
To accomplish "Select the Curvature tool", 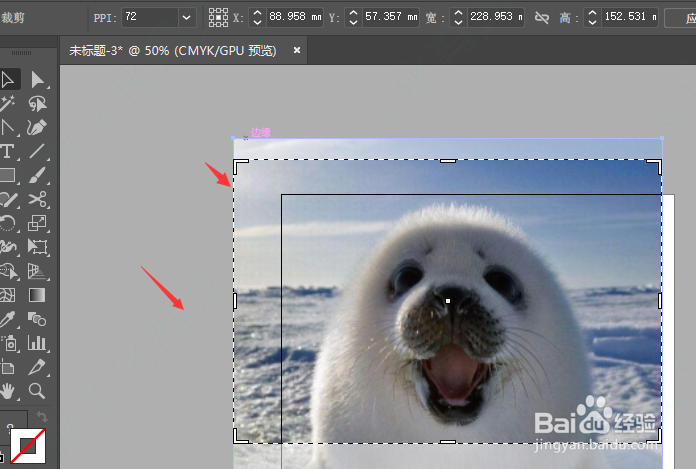I will pyautogui.click(x=37, y=128).
